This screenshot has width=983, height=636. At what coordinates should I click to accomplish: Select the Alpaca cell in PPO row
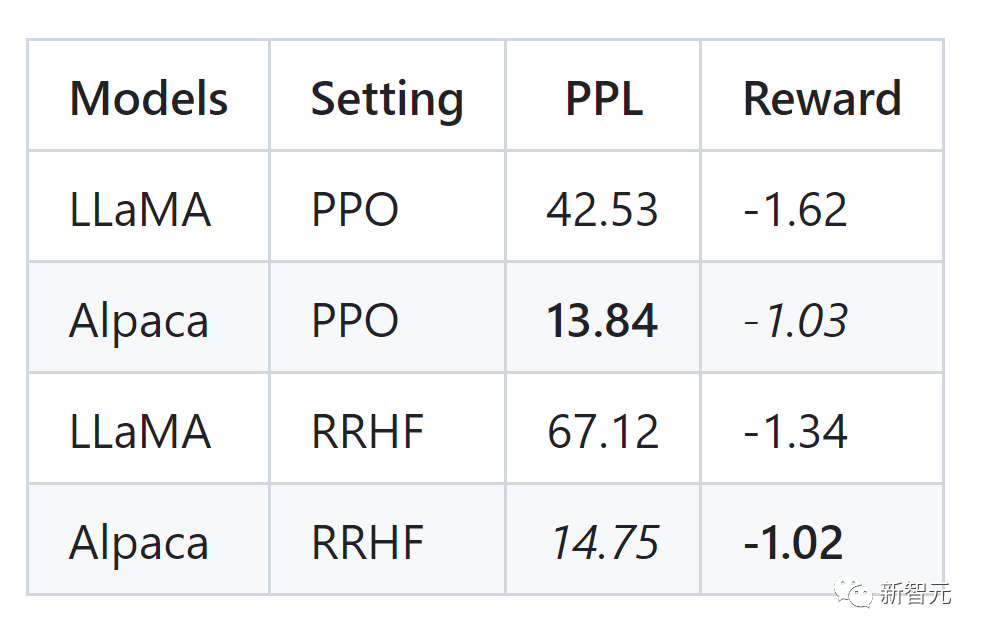coord(139,321)
